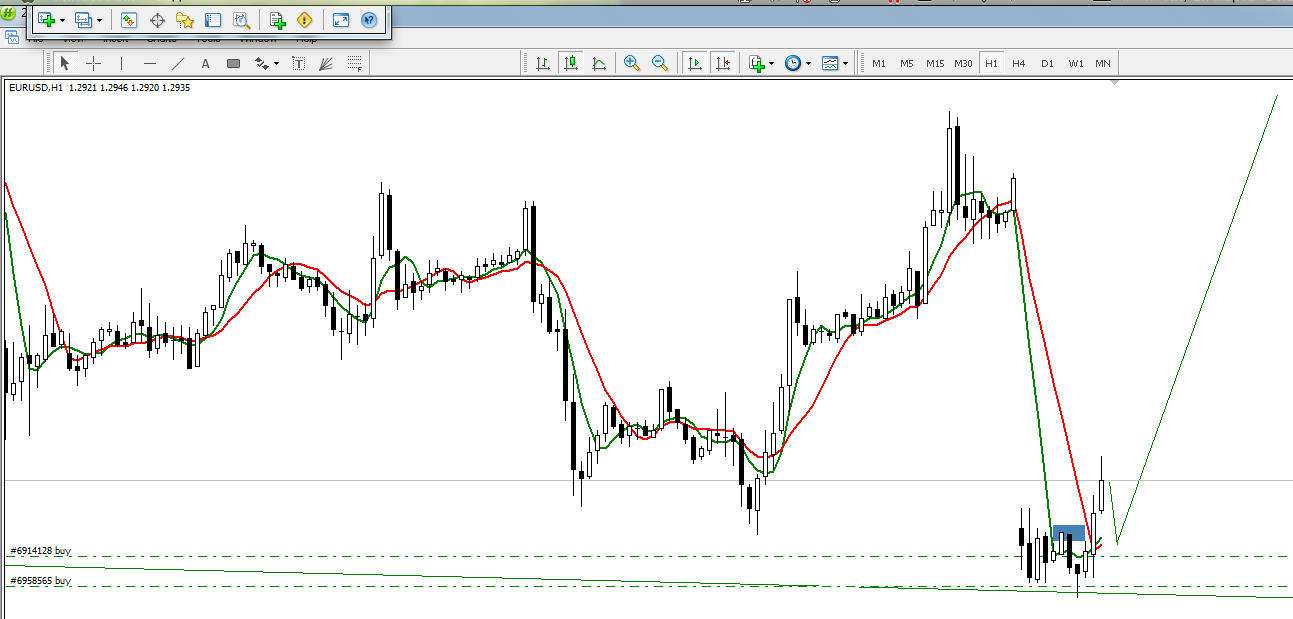The width and height of the screenshot is (1293, 619).
Task: Select the Cursor arrow tool
Action: [65, 63]
